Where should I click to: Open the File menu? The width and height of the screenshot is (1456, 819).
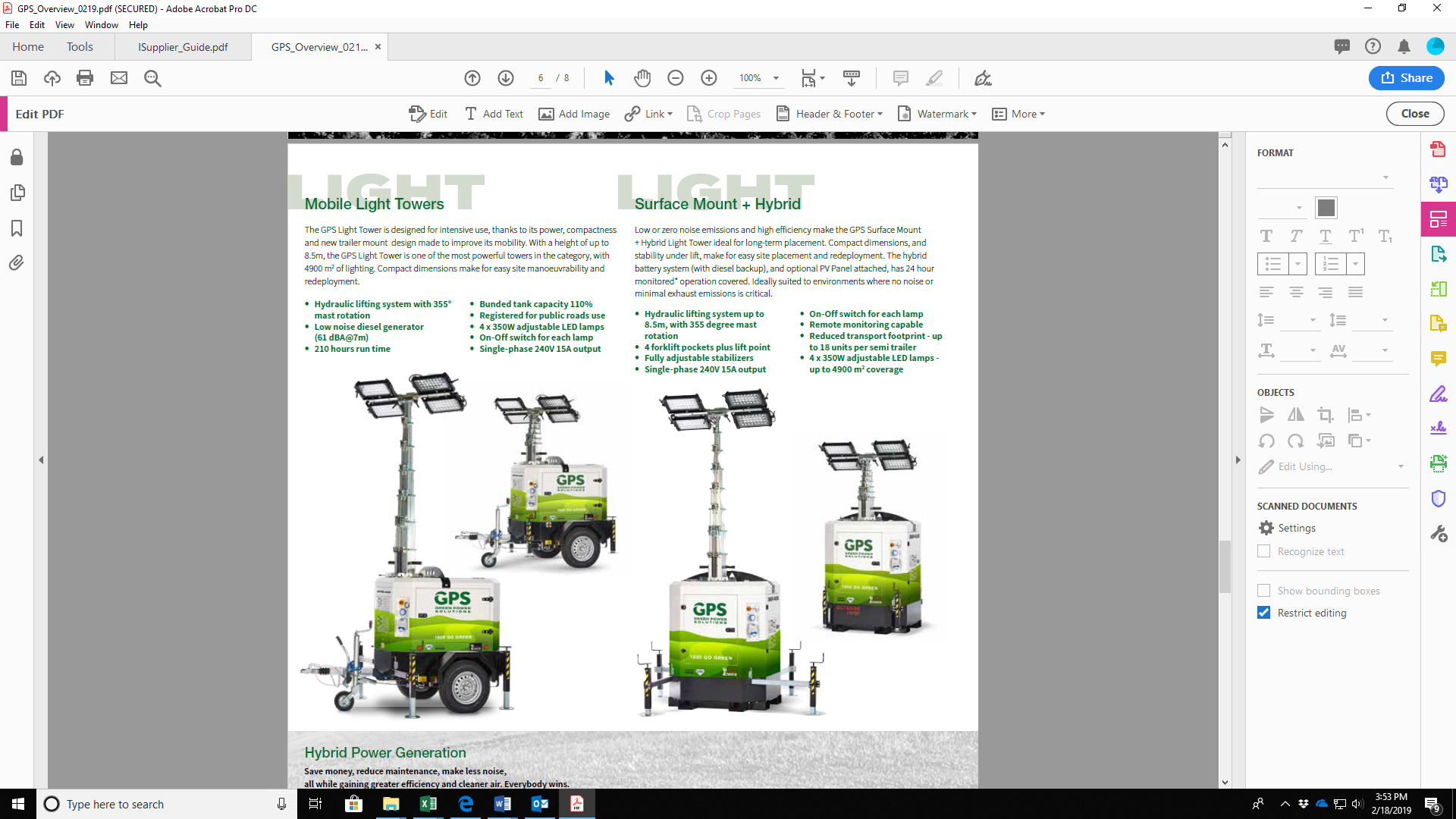[12, 25]
